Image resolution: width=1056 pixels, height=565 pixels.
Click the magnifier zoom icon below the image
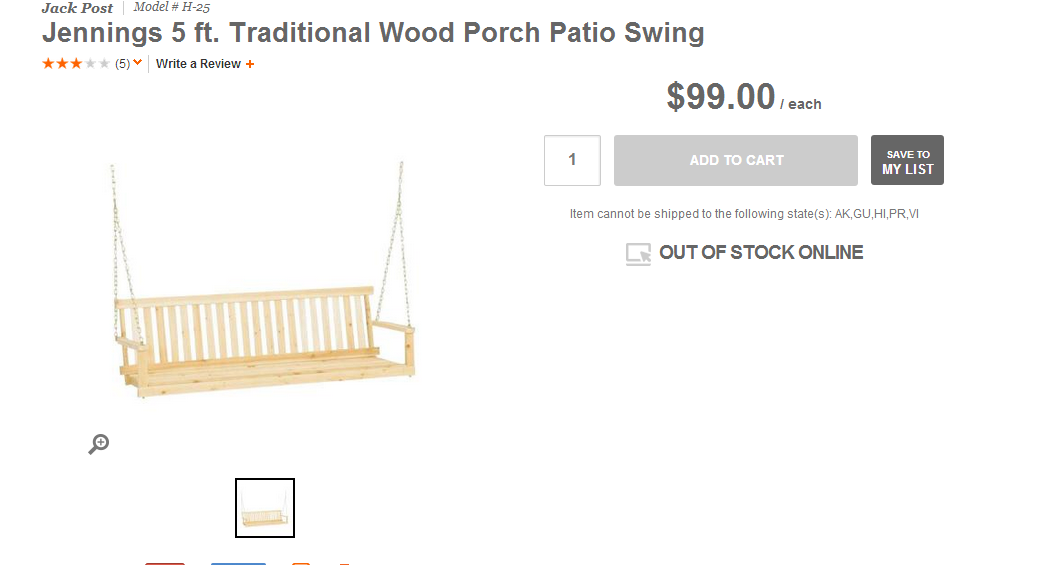(98, 444)
